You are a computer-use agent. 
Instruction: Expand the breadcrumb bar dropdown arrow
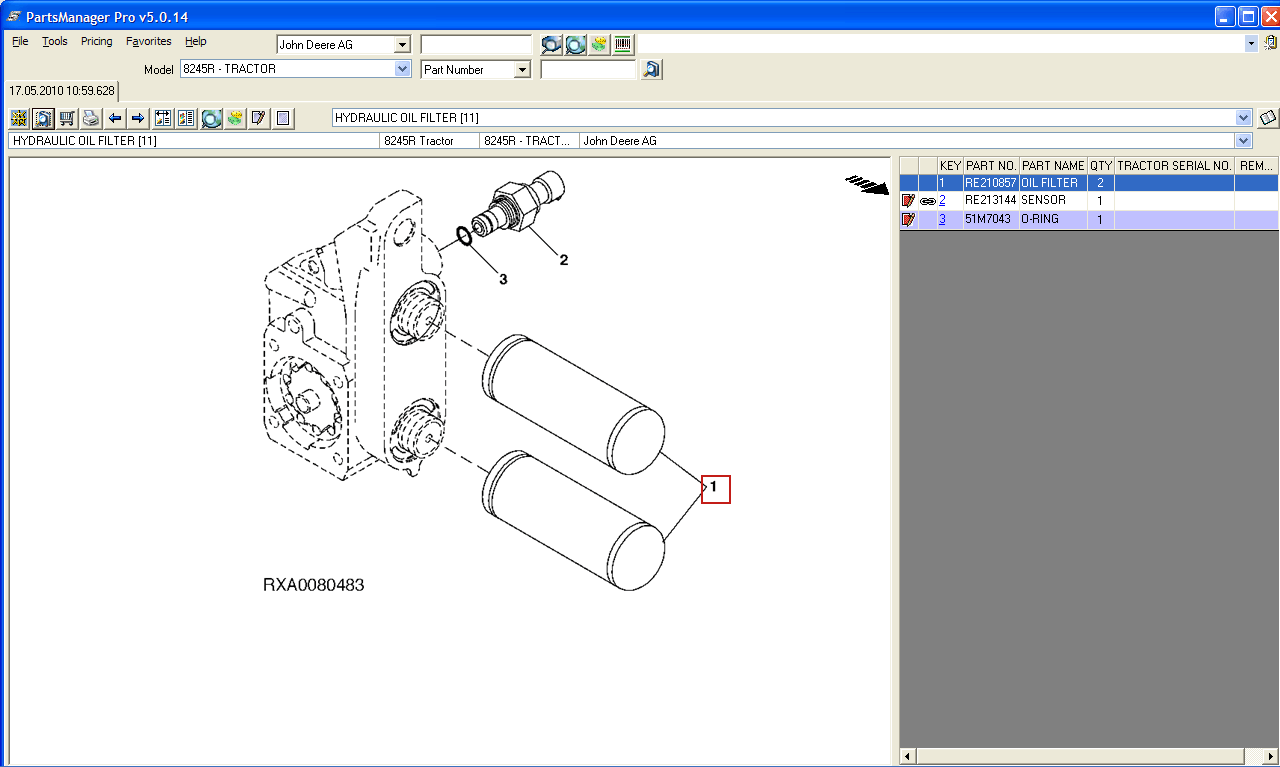coord(1243,141)
